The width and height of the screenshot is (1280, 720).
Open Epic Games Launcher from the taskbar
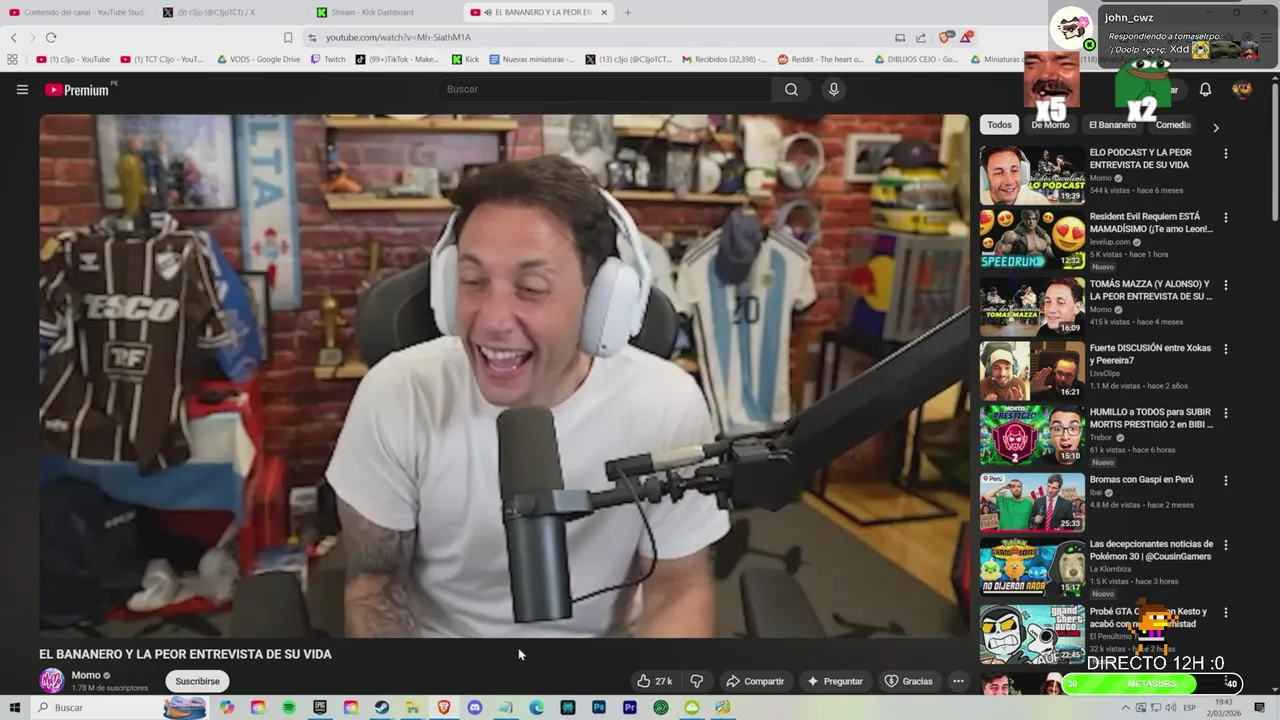click(x=320, y=707)
